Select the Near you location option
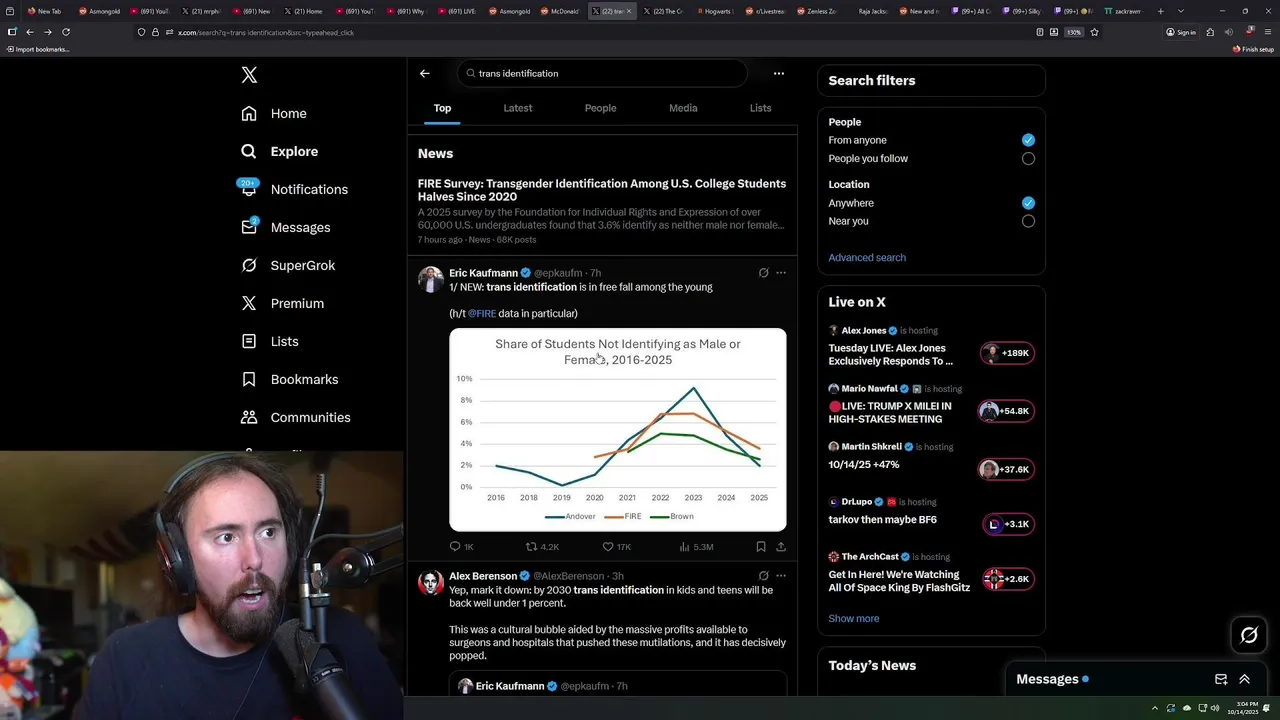Image resolution: width=1280 pixels, height=720 pixels. point(1028,221)
